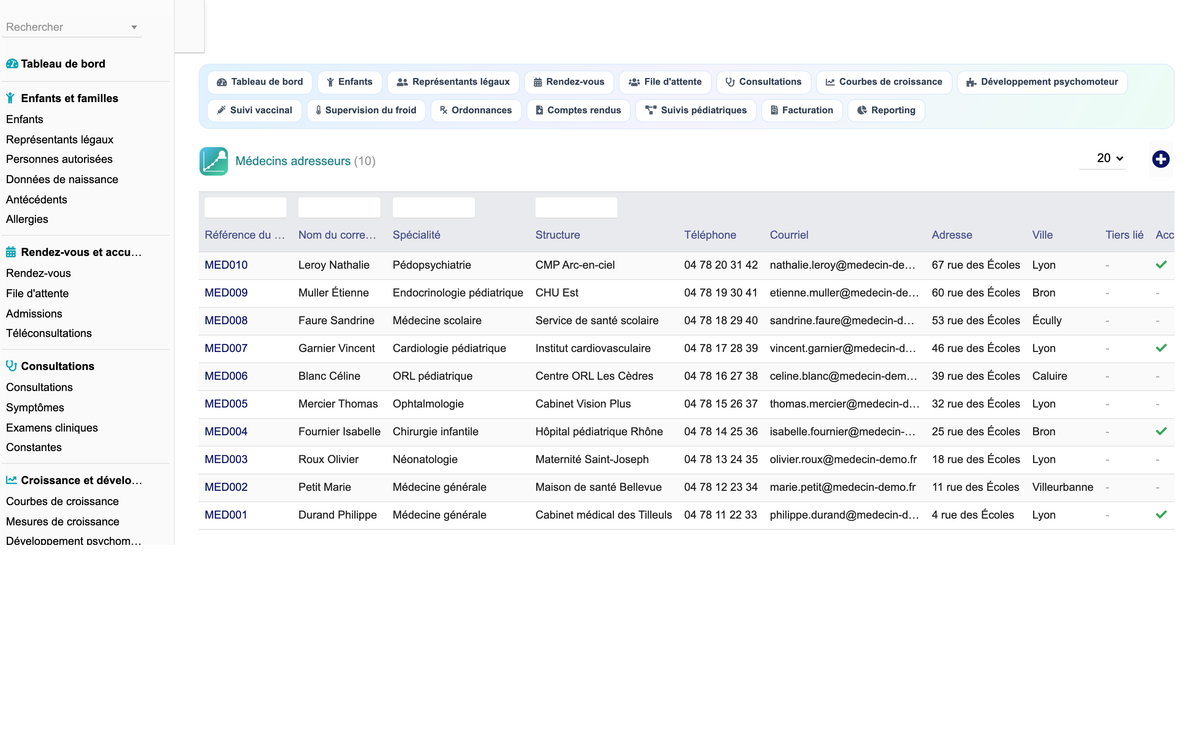The image size is (1200, 743).
Task: Open the Enfants toolbar button
Action: click(x=349, y=82)
